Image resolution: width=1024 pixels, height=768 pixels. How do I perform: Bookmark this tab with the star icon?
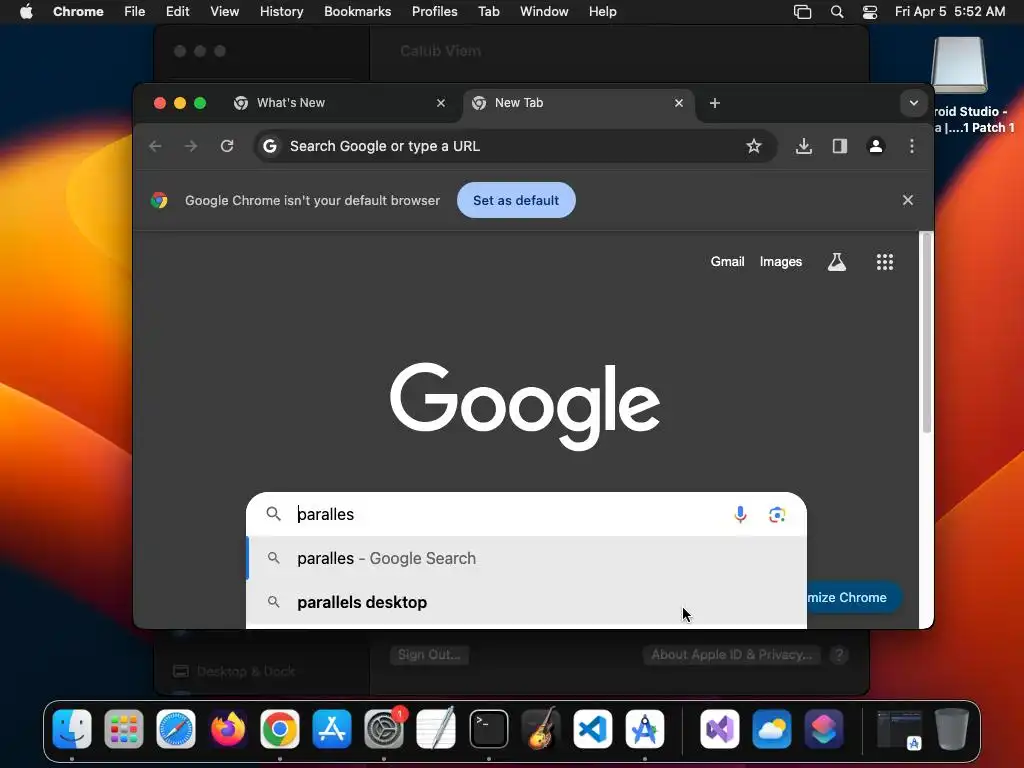pos(754,146)
